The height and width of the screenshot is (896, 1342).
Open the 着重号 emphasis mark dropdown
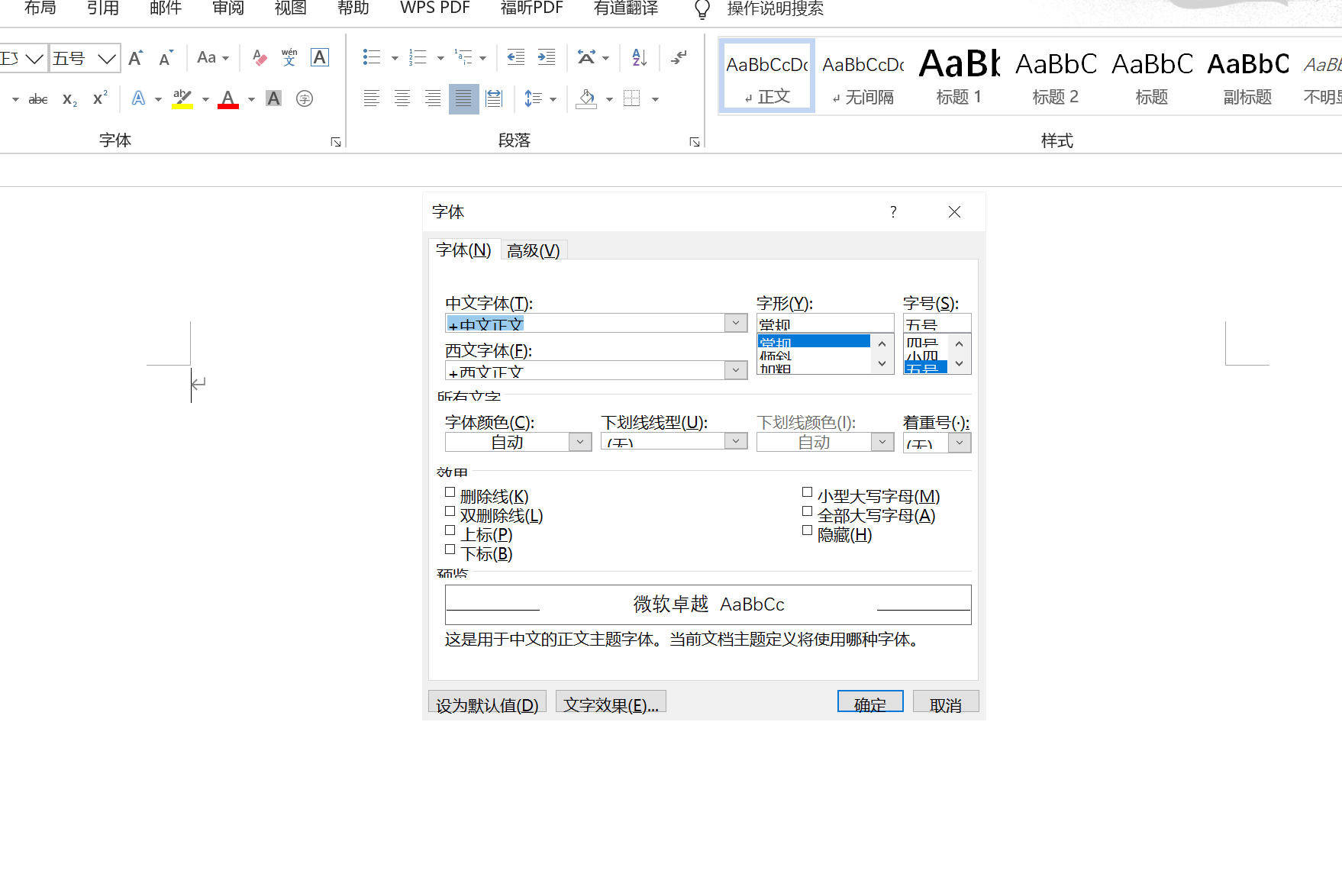point(960,443)
